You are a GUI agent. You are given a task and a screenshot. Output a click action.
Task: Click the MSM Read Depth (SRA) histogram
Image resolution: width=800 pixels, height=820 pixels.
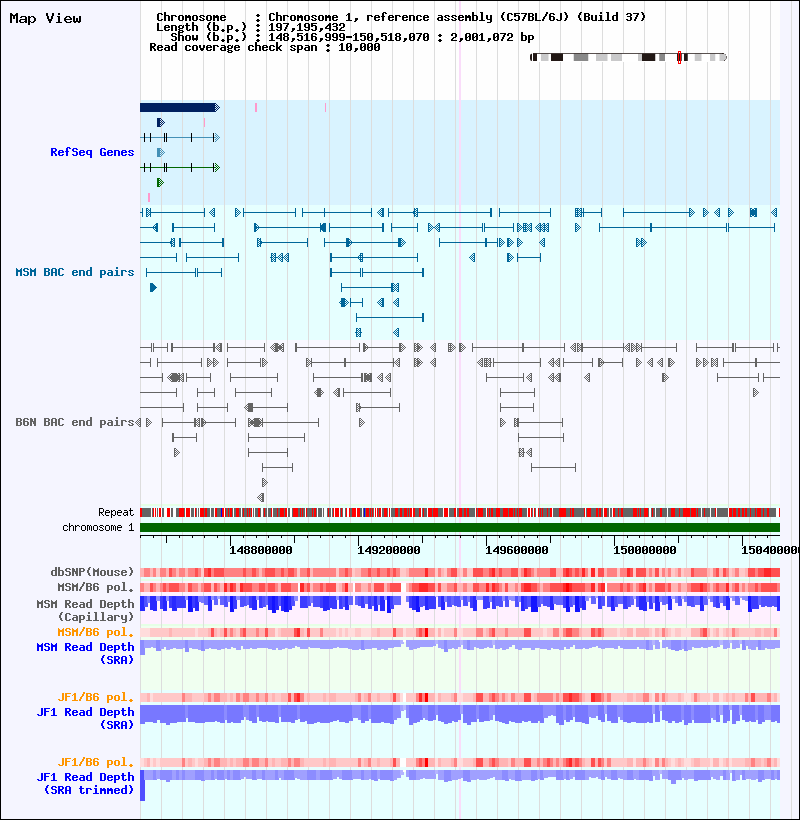460,646
